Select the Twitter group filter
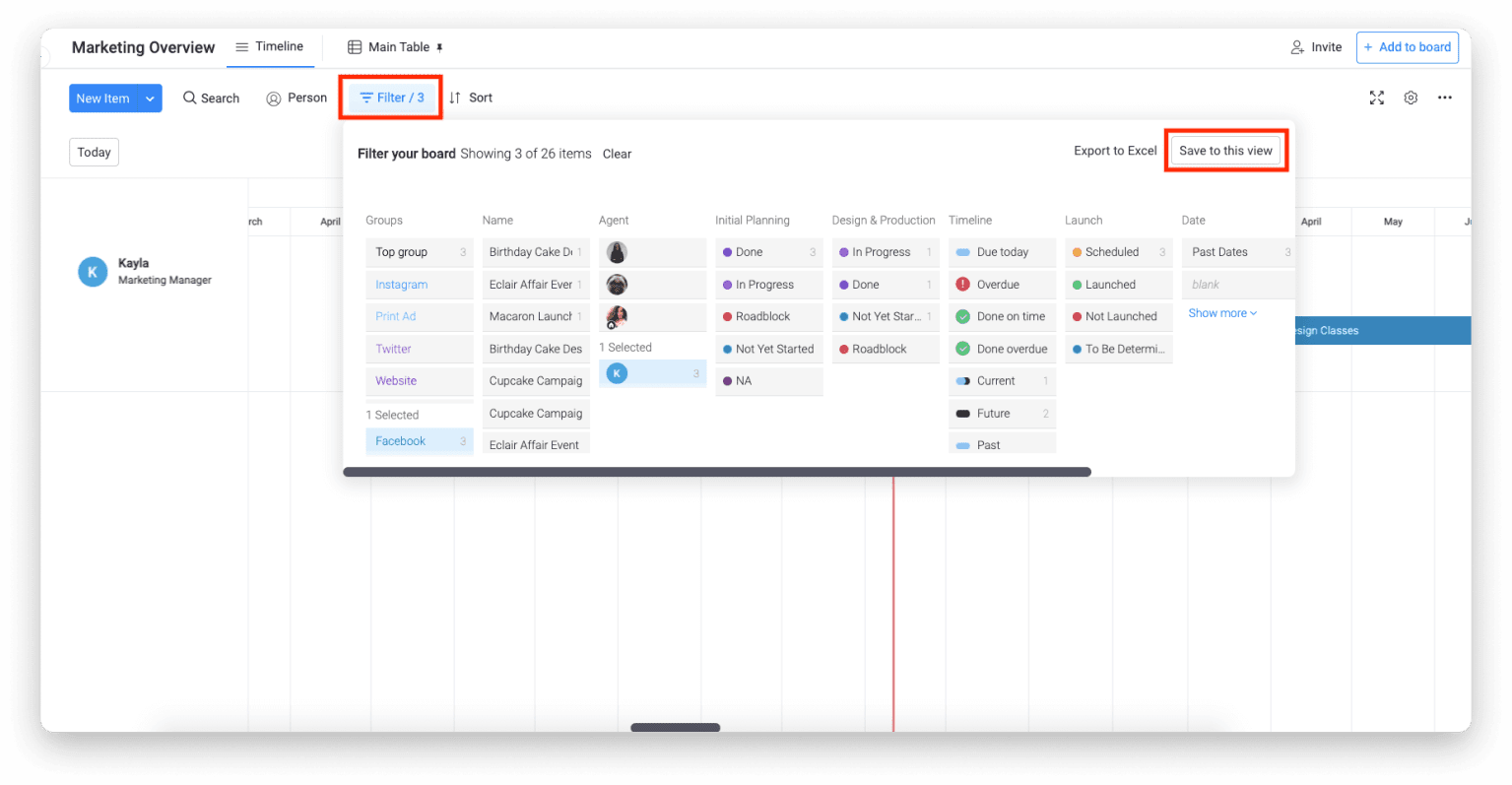This screenshot has width=1512, height=785. pyautogui.click(x=420, y=349)
